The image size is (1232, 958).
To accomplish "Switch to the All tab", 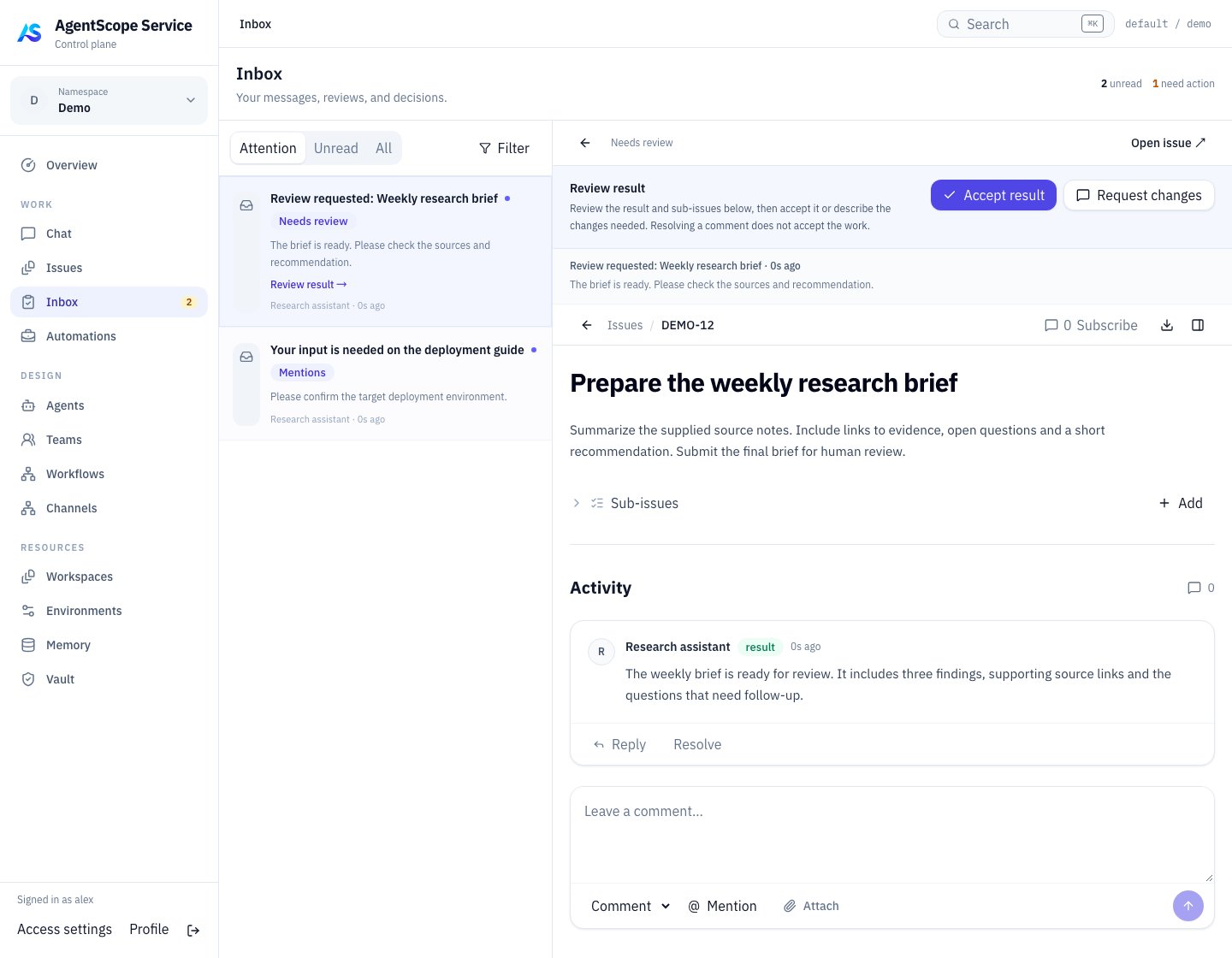I will tap(383, 148).
